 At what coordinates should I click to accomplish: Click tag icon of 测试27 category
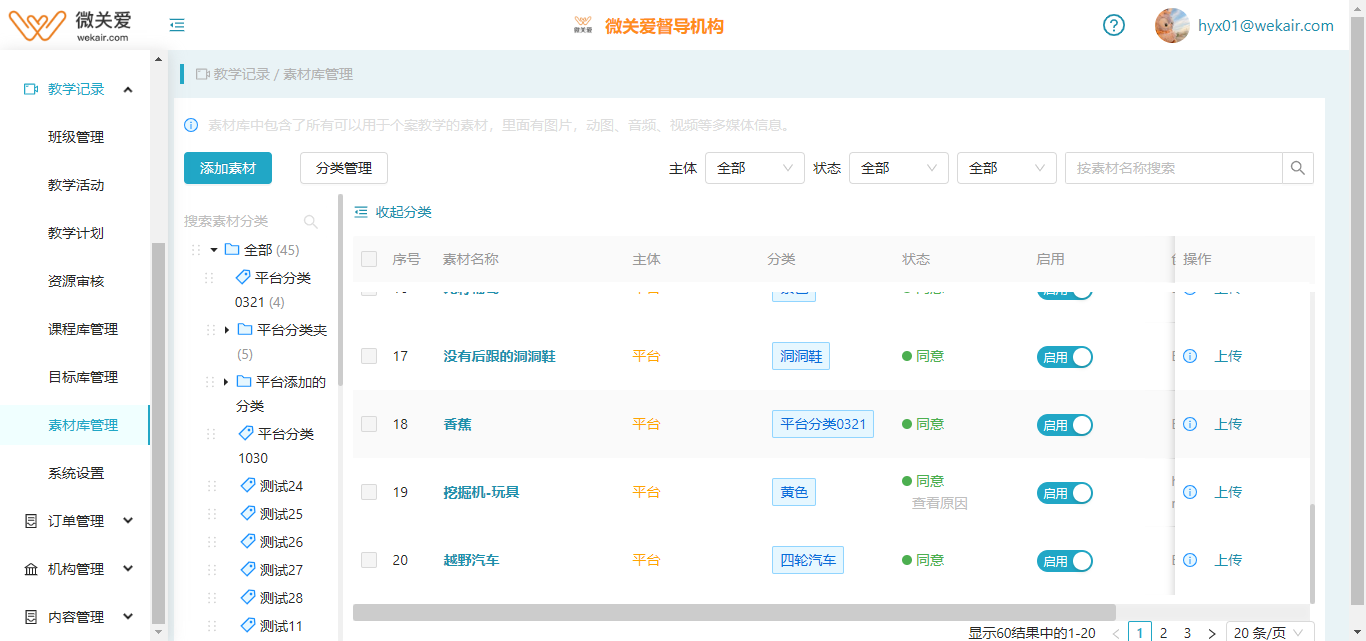(x=248, y=569)
